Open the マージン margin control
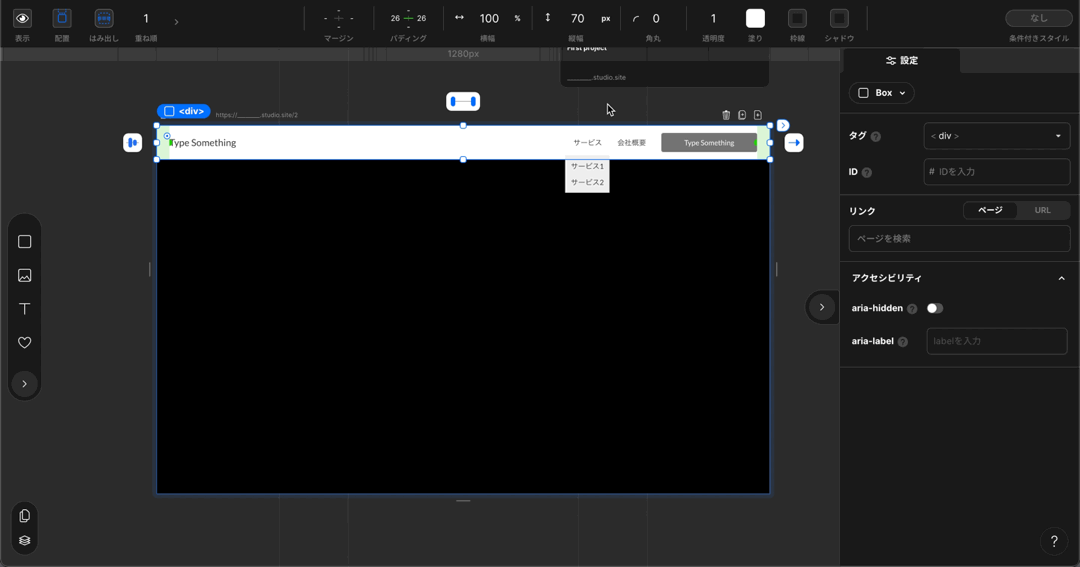Image resolution: width=1080 pixels, height=567 pixels. click(x=338, y=19)
